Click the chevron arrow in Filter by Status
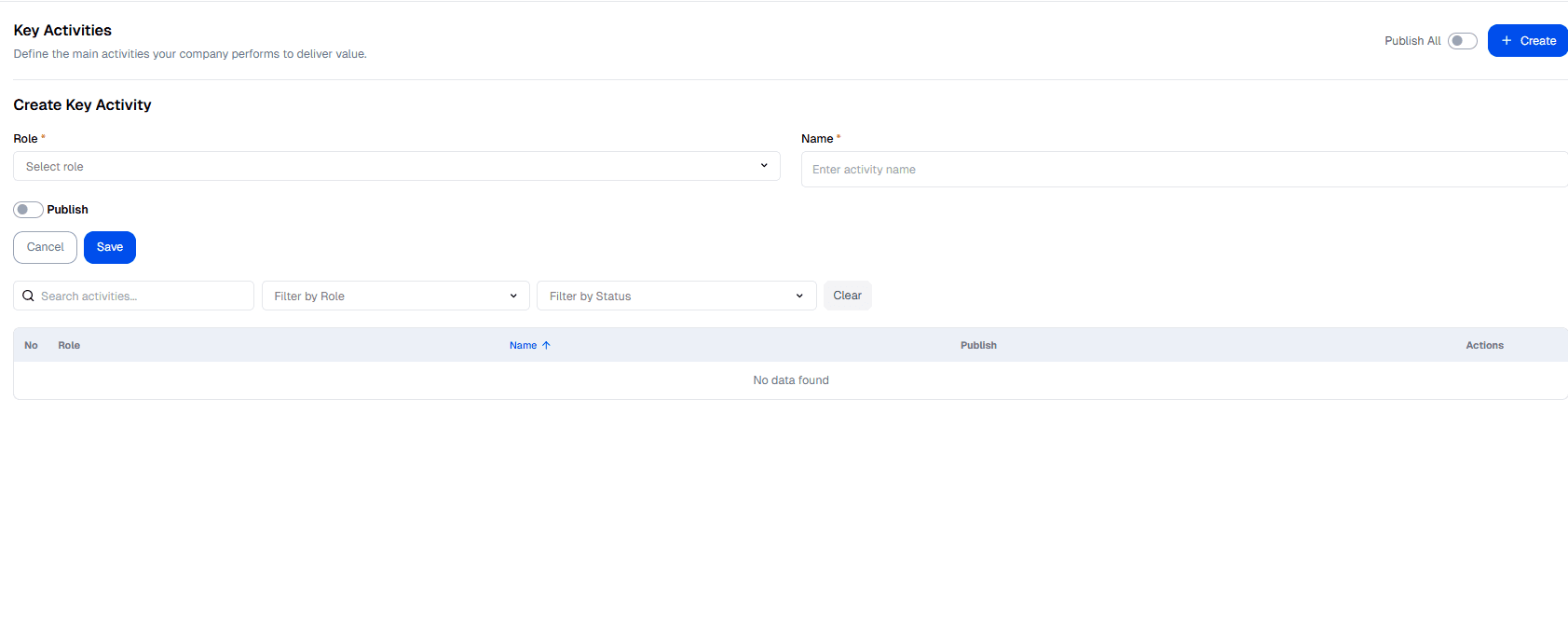The image size is (1568, 634). coord(799,296)
